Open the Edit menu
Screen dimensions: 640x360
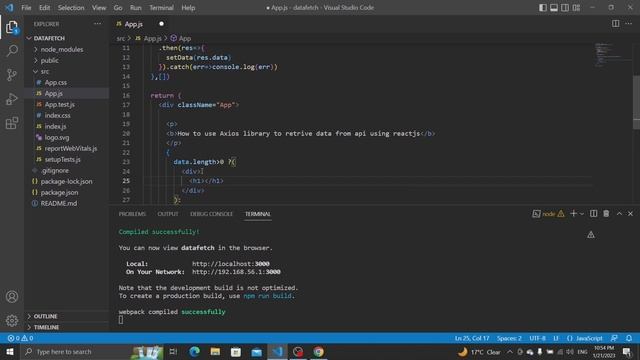44,8
